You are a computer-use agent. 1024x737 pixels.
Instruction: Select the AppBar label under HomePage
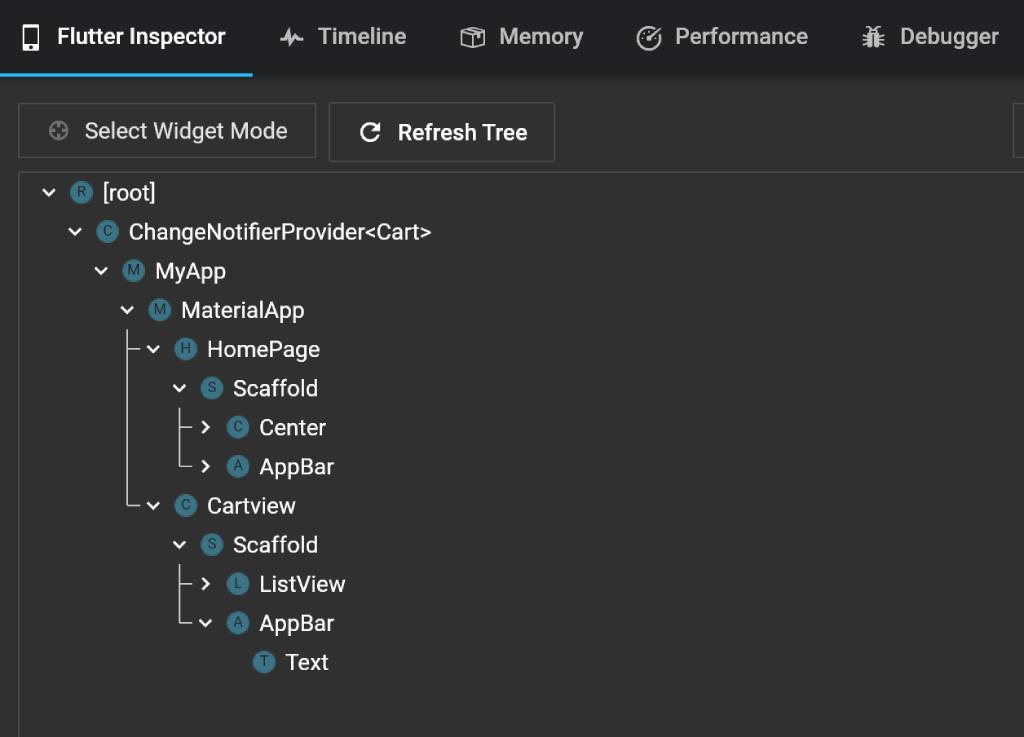tap(296, 467)
